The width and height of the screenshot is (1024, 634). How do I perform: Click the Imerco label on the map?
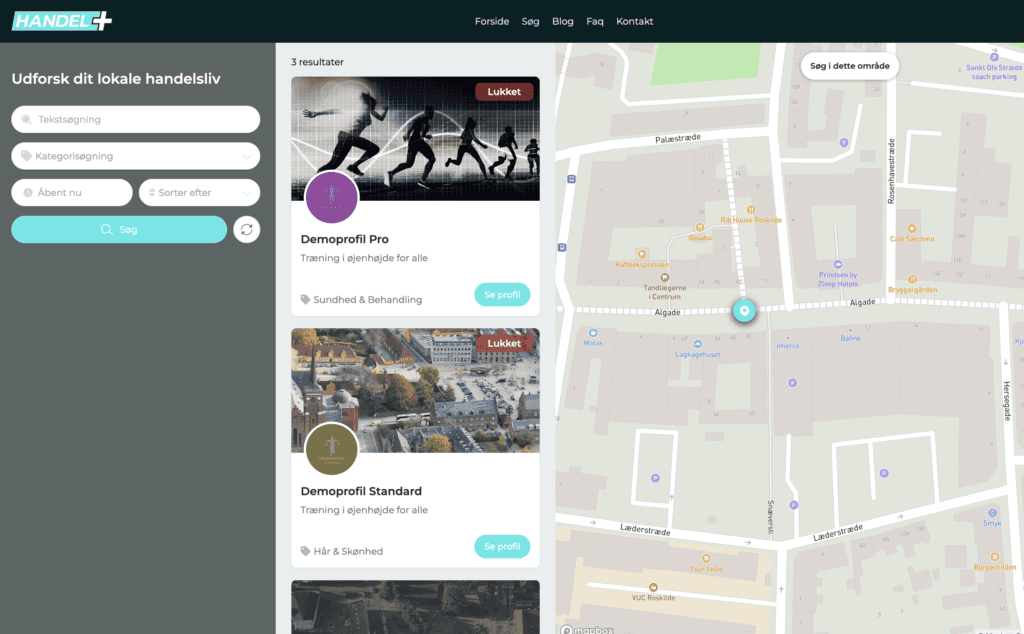(788, 346)
